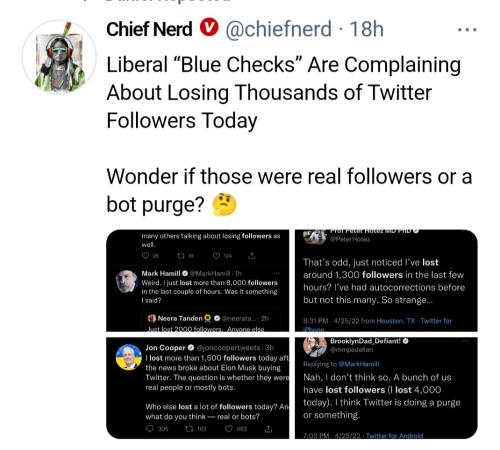500x450 pixels.
Task: Click the BrooklynDad_Defiant avatar image
Action: pyautogui.click(x=315, y=347)
